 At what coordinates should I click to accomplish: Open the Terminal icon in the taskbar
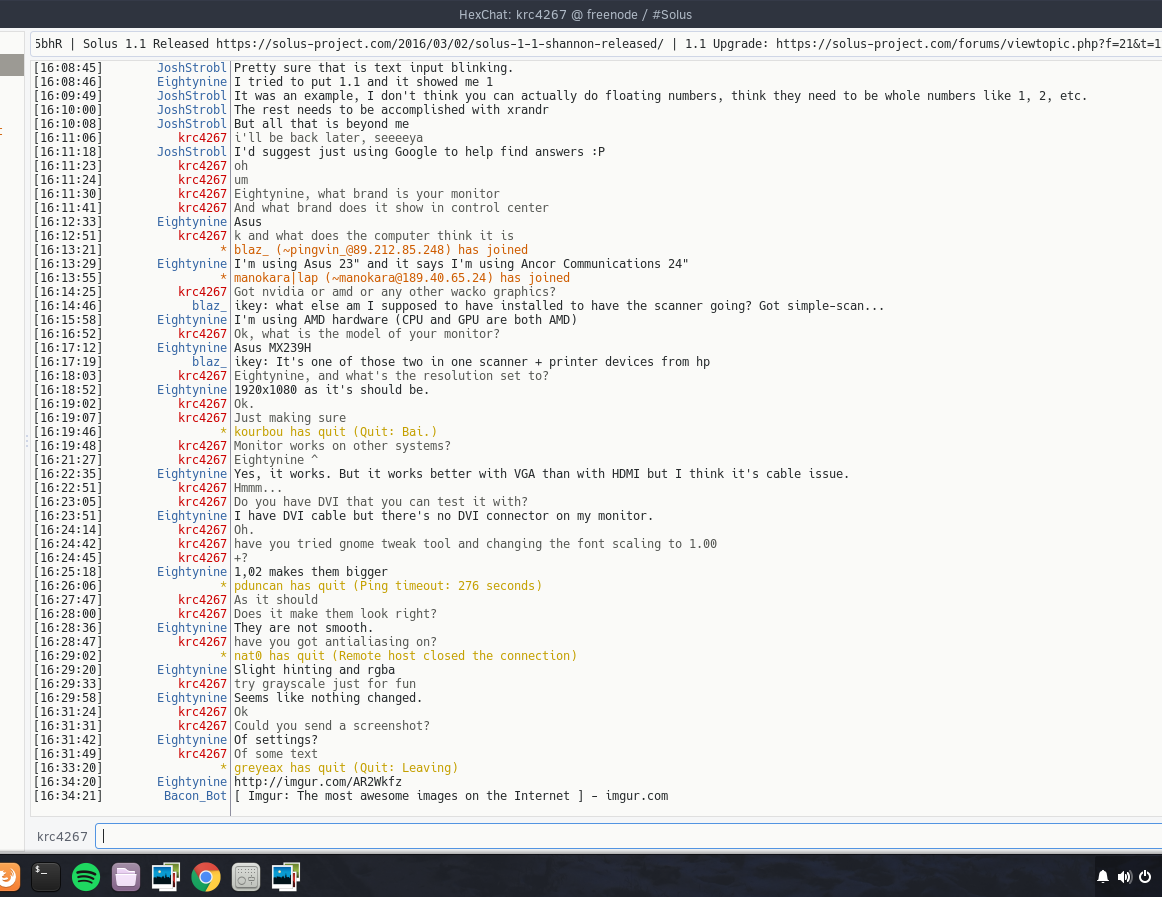[46, 877]
